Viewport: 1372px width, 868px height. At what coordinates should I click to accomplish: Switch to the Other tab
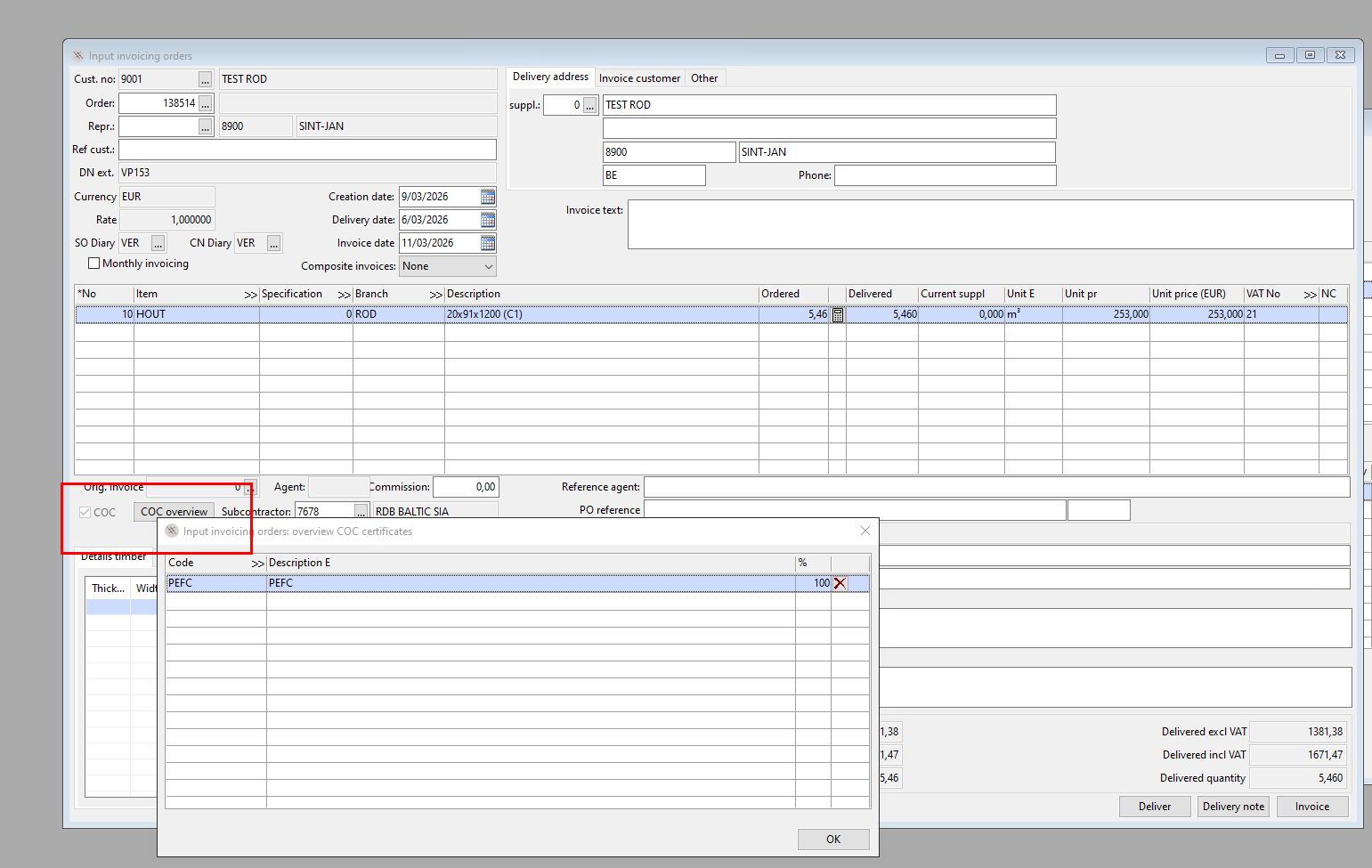point(704,78)
